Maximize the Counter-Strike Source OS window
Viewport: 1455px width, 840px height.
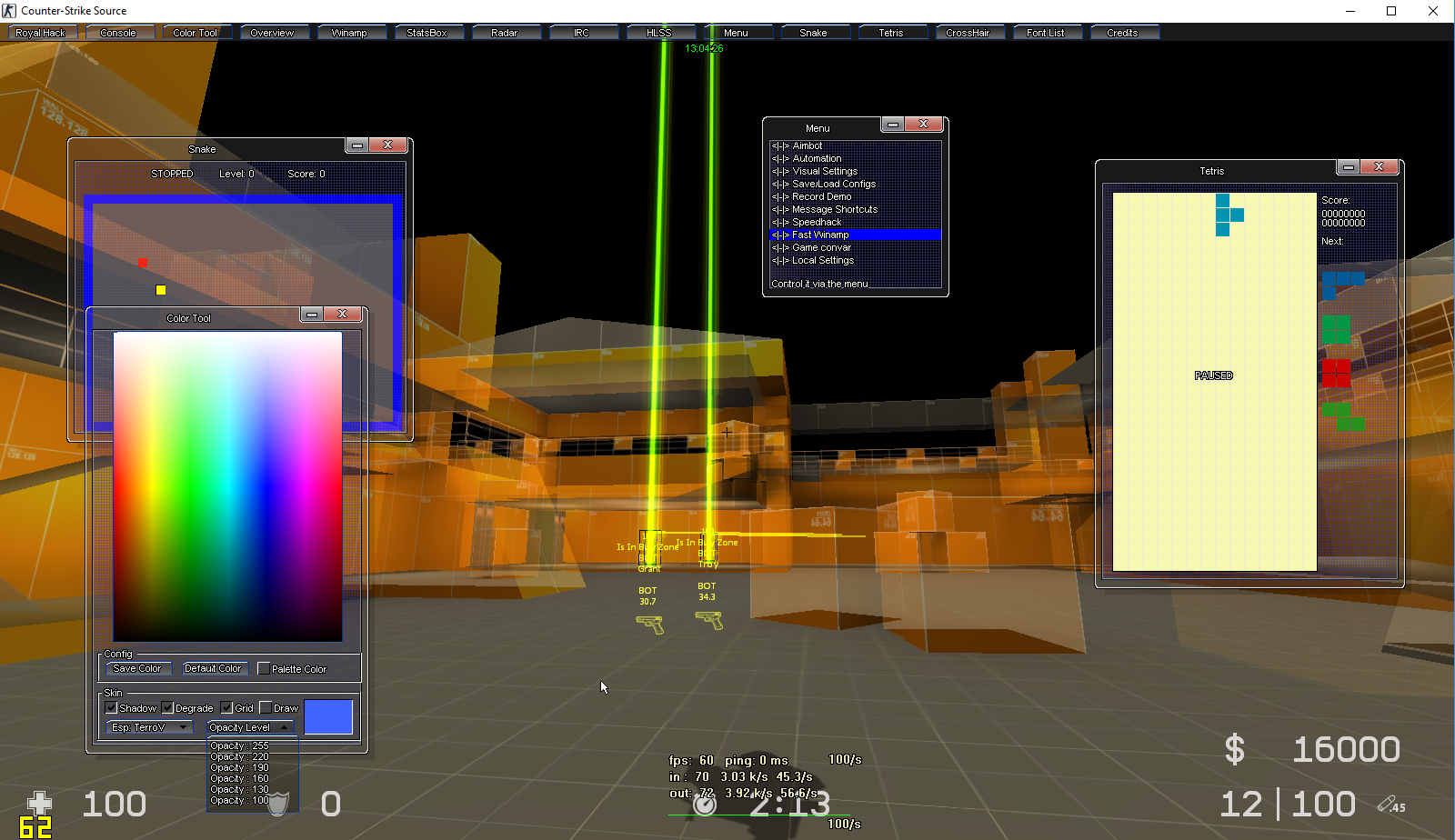tap(1391, 11)
